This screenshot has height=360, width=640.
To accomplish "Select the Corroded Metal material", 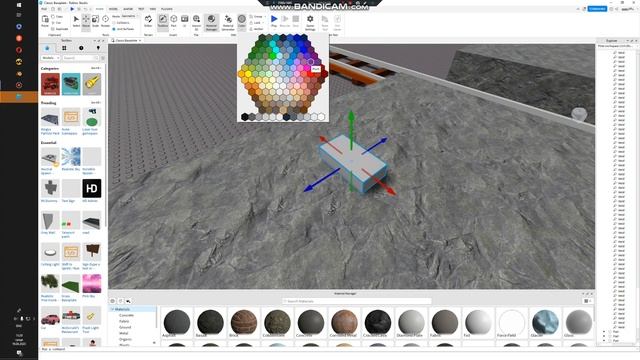I will (x=344, y=322).
